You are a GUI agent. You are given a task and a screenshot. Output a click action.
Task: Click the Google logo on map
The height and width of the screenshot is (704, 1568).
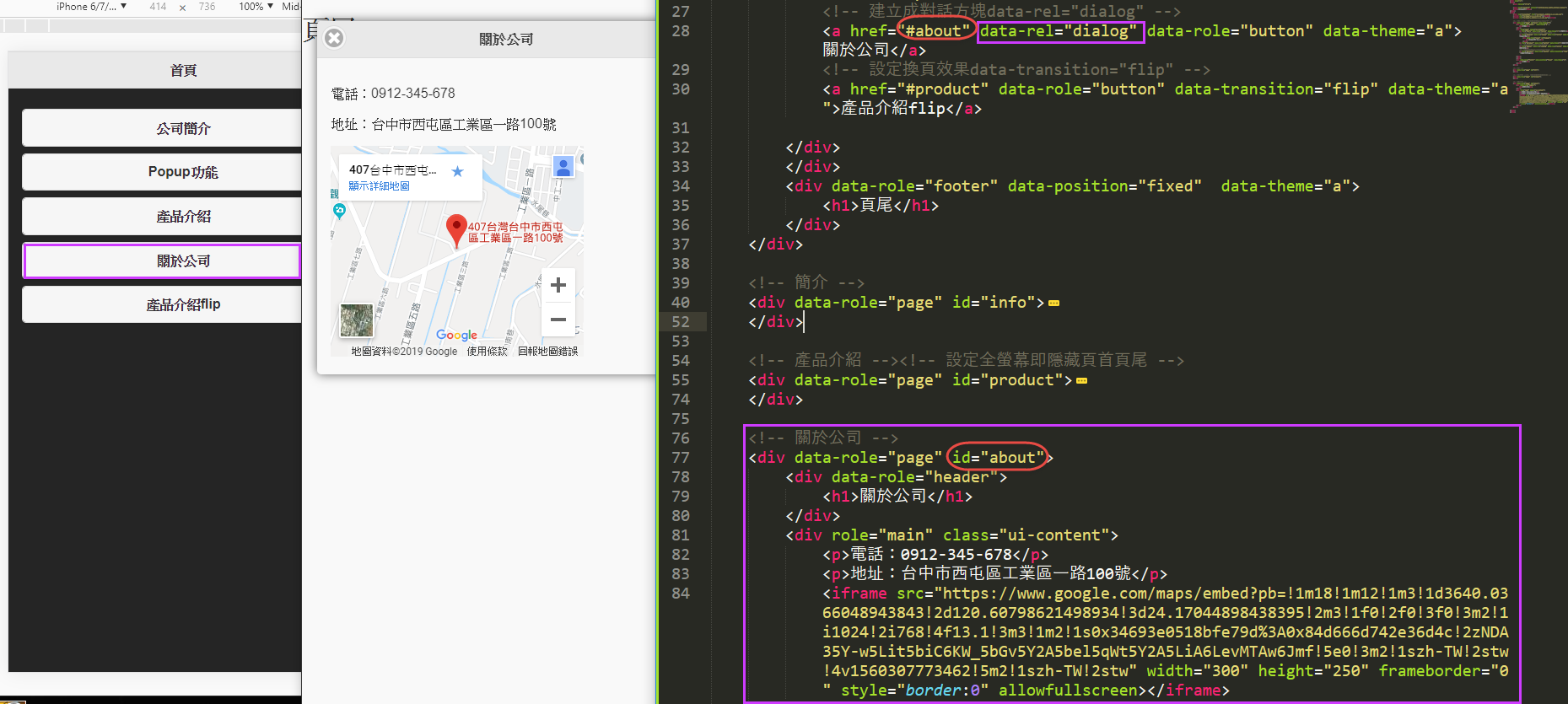456,335
